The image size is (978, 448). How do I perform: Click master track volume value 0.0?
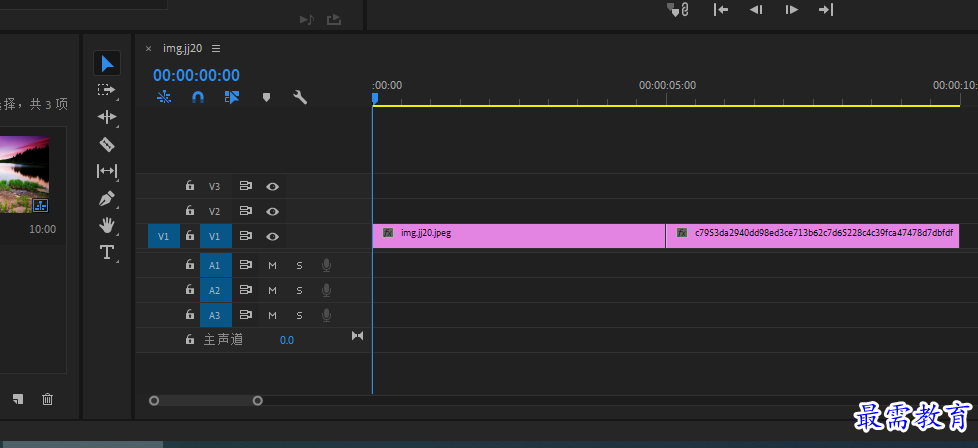[x=287, y=340]
